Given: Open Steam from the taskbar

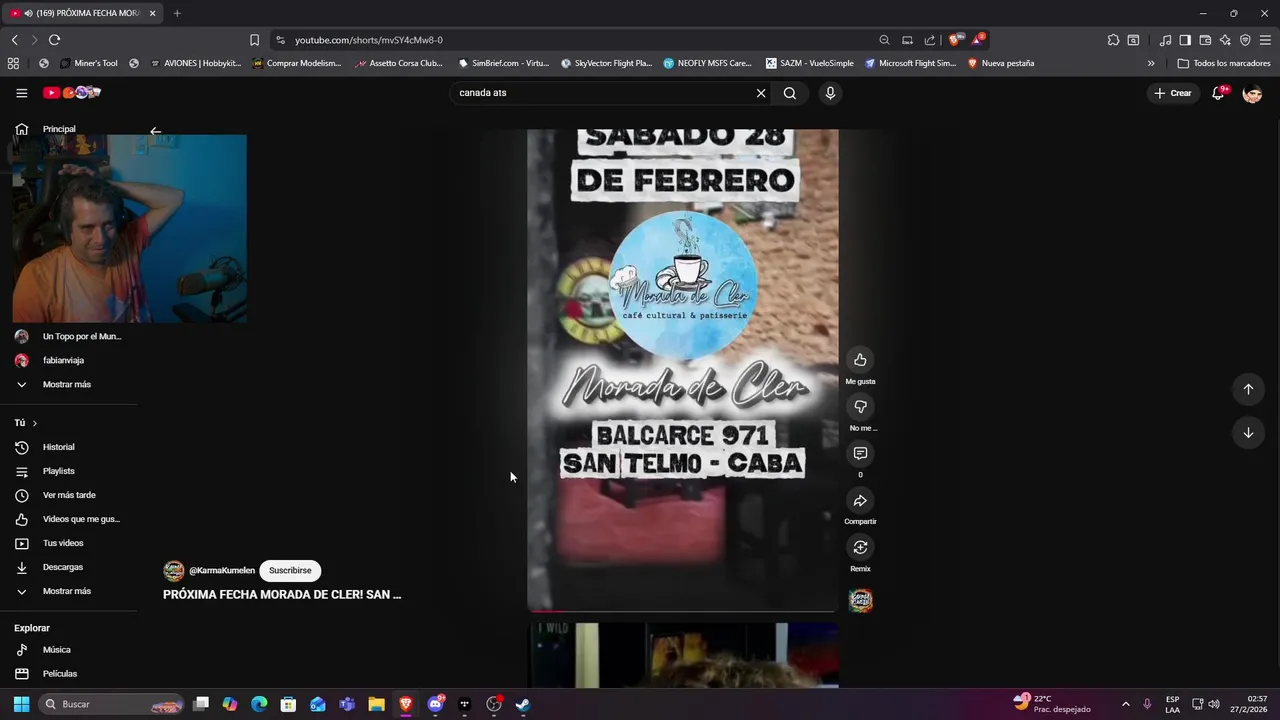Looking at the screenshot, I should (522, 704).
